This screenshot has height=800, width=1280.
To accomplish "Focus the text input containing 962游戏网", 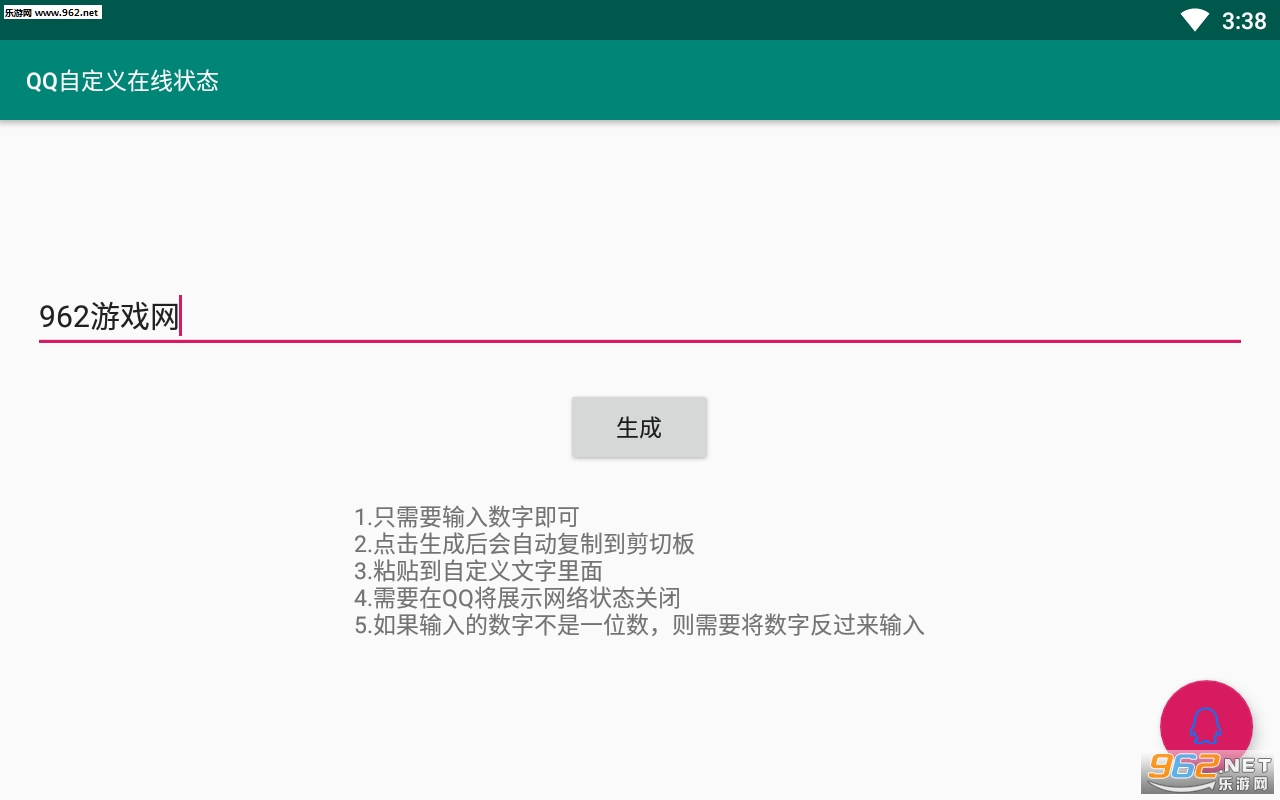I will (x=640, y=317).
